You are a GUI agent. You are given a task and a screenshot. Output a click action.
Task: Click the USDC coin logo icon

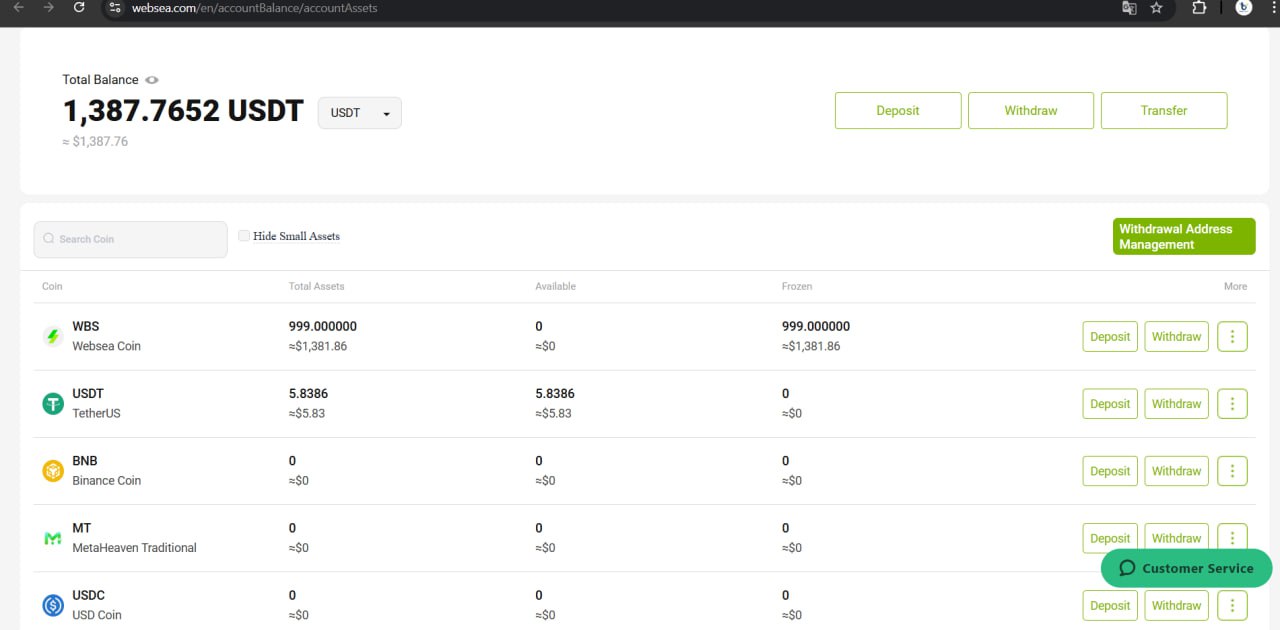(53, 605)
